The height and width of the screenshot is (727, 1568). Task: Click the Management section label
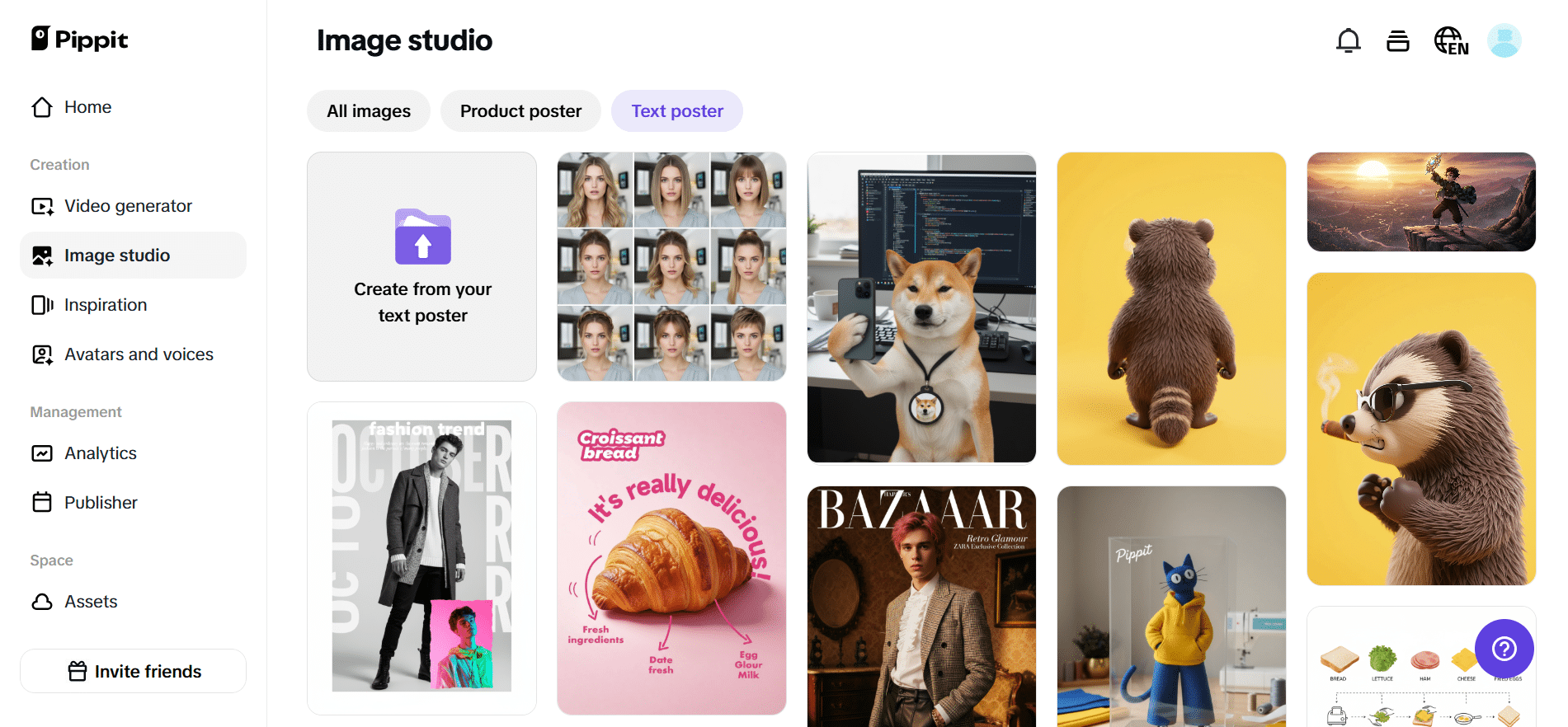coord(76,412)
